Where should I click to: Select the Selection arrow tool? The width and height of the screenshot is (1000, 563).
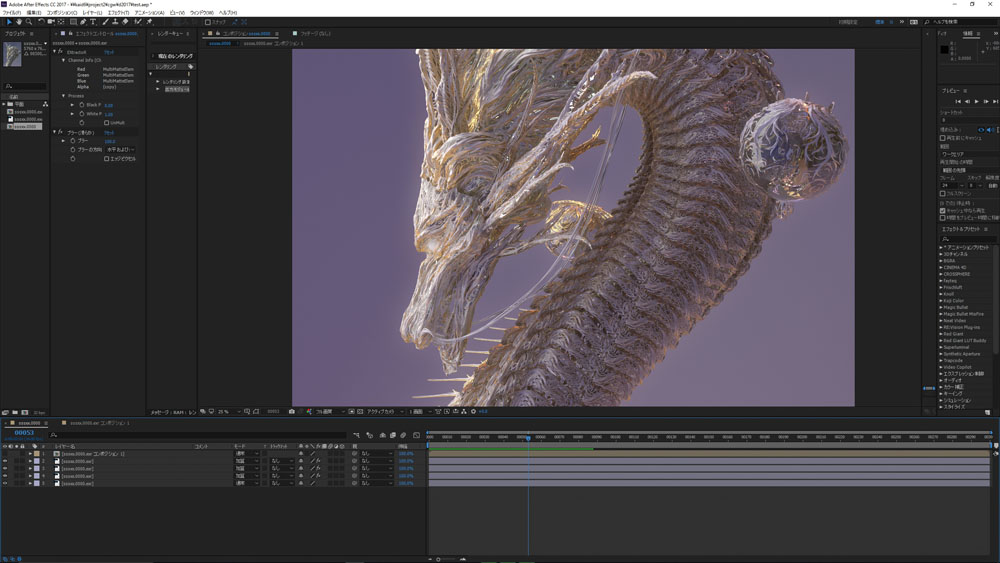[x=9, y=22]
